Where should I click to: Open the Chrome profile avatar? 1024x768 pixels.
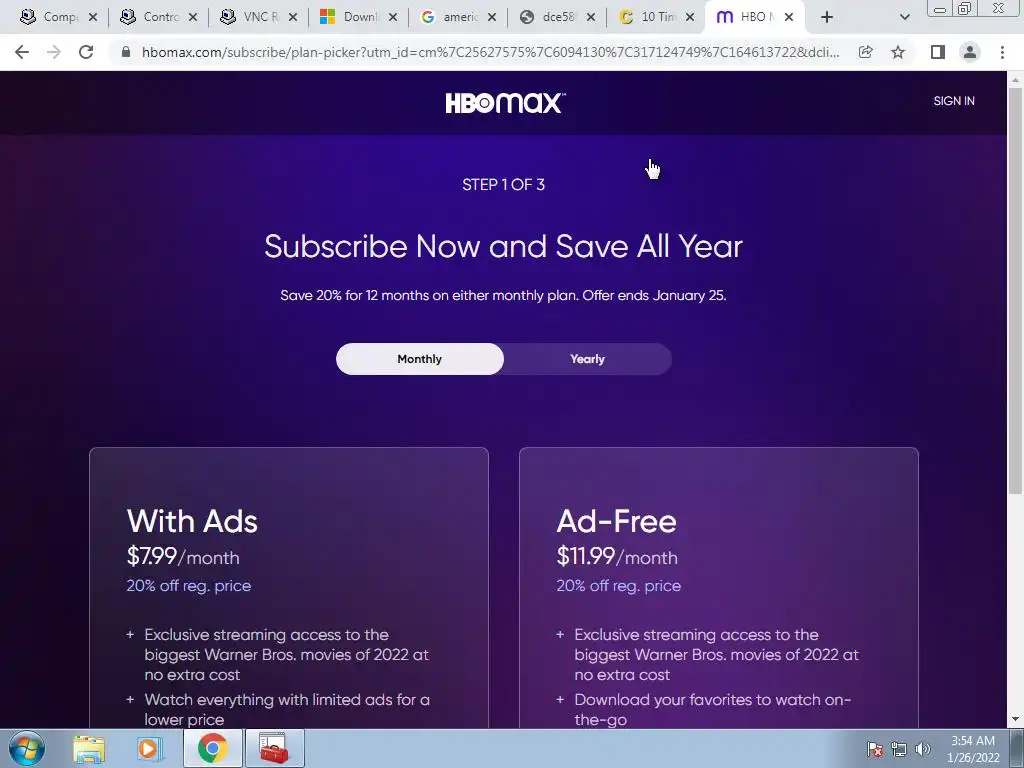tap(970, 52)
